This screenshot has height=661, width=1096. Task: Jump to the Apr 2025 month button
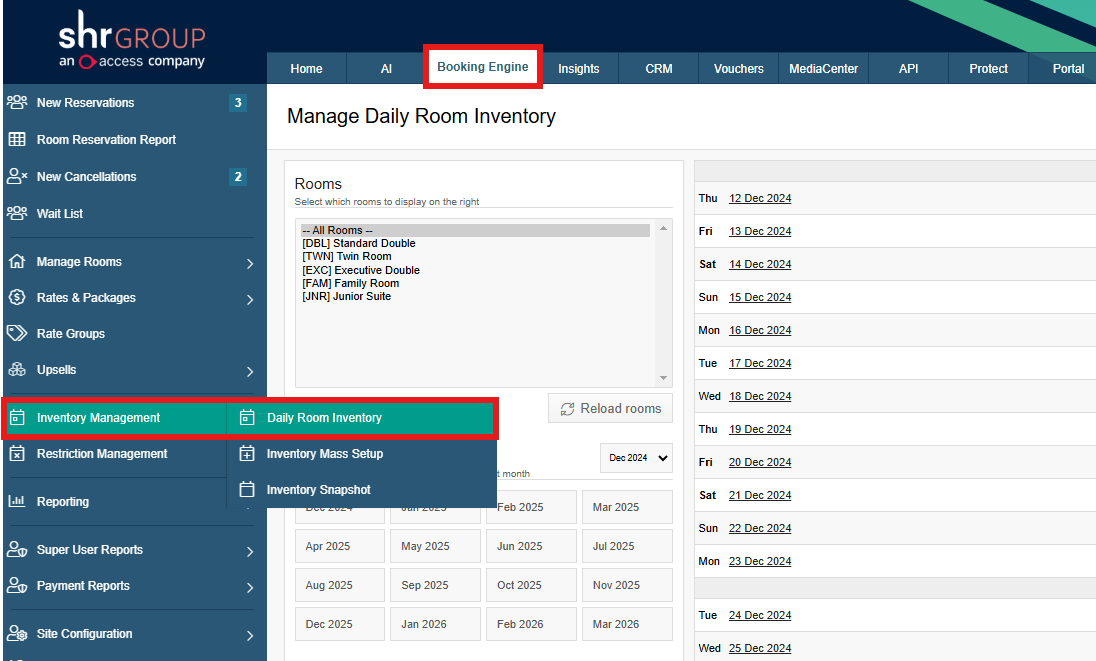pyautogui.click(x=340, y=546)
